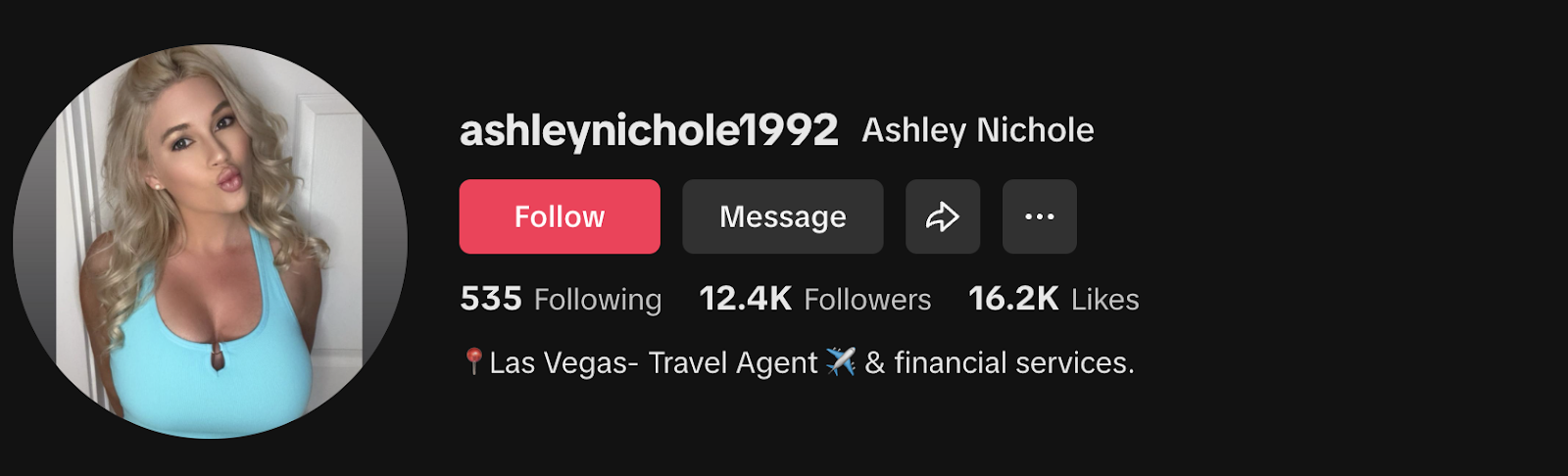Viewport: 1568px width, 476px height.
Task: Click the ampersand in the bio line
Action: point(875,362)
